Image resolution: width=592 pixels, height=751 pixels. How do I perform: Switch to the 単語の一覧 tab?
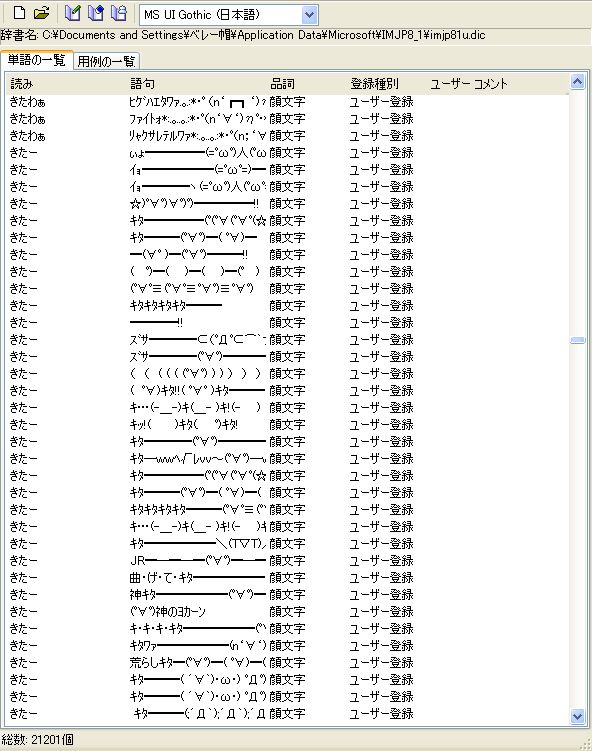pos(36,60)
